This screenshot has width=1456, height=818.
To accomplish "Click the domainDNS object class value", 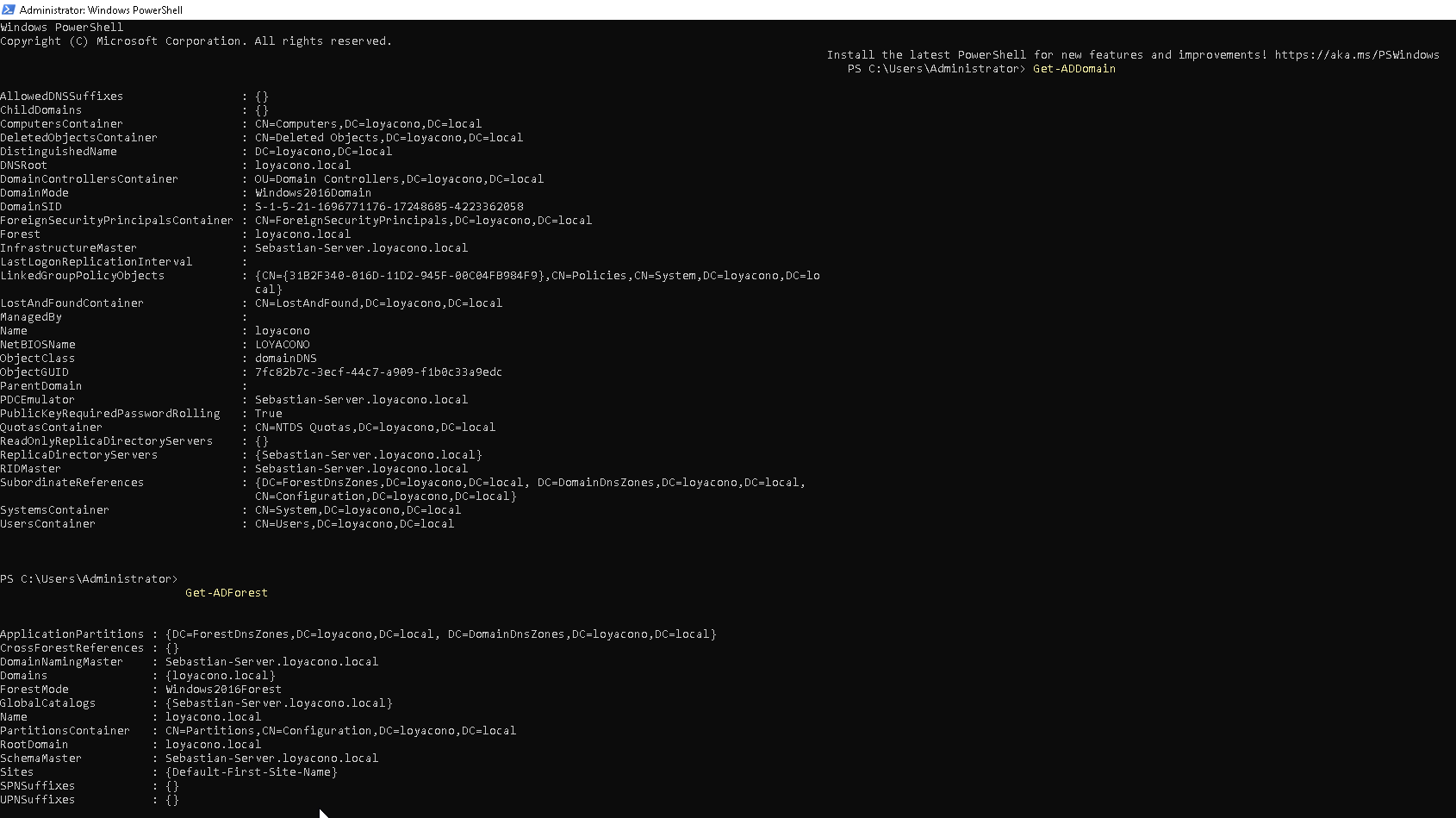I will (x=285, y=359).
